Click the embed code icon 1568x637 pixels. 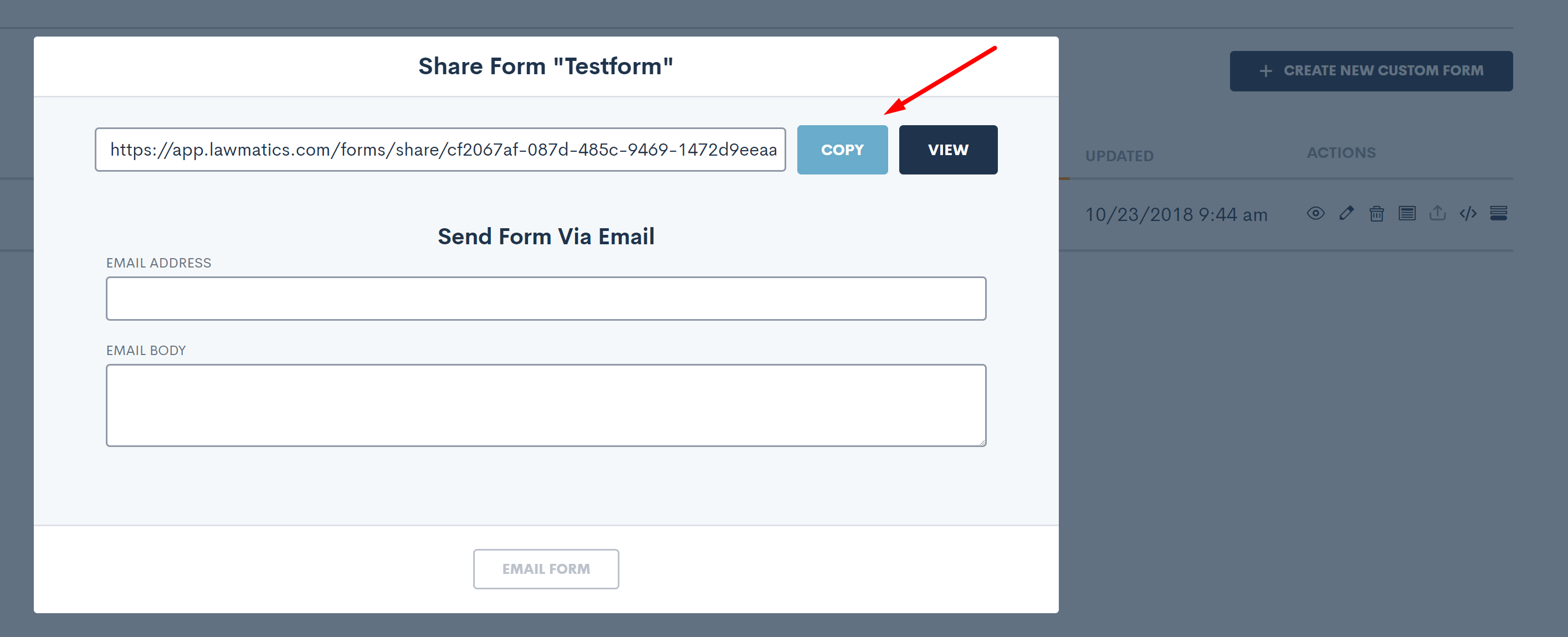coord(1468,214)
